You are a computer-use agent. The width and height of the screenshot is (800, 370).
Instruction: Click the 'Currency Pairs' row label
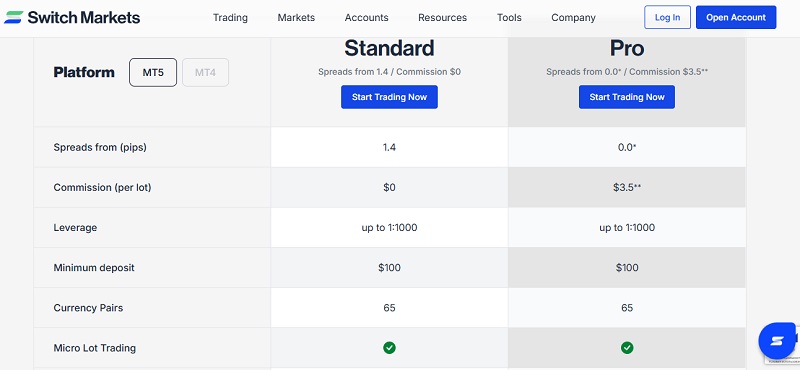coord(88,308)
